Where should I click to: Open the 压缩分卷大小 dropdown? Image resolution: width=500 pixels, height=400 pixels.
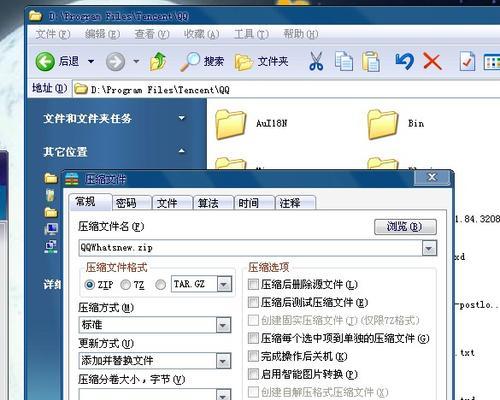(223, 395)
